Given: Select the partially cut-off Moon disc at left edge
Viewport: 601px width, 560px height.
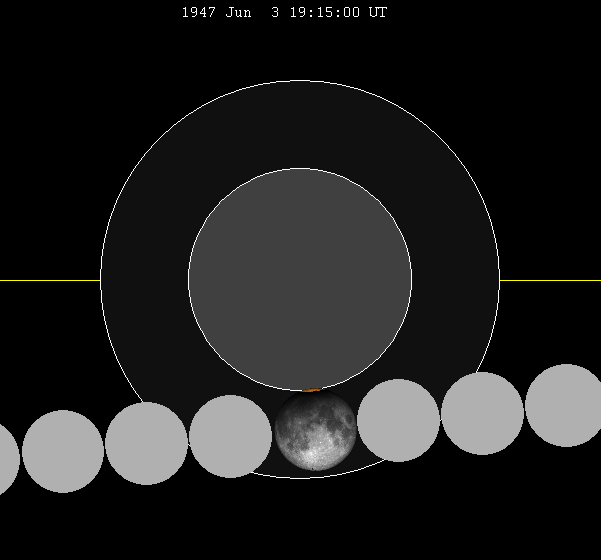Looking at the screenshot, I should point(6,460).
